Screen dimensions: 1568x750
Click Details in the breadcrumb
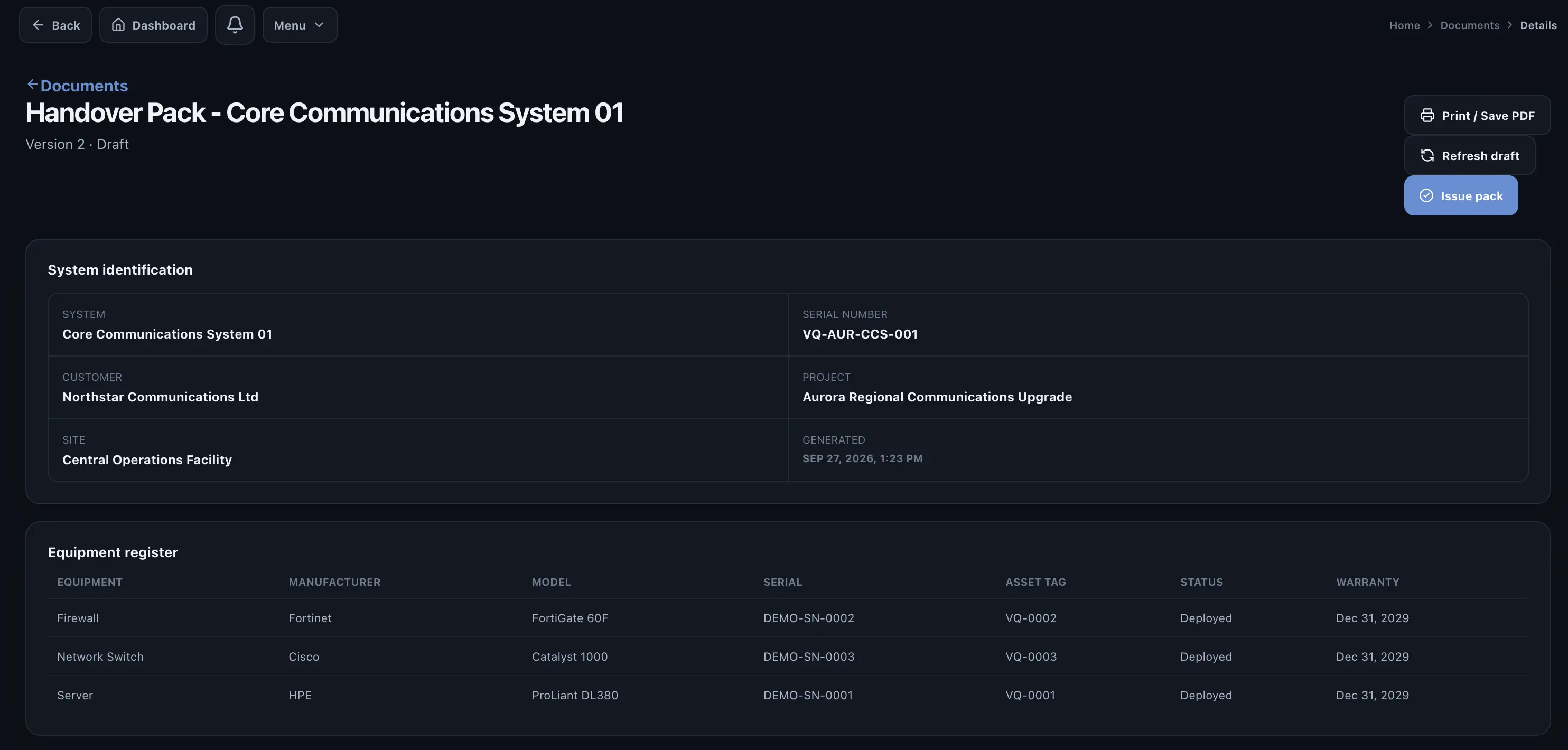pos(1538,25)
